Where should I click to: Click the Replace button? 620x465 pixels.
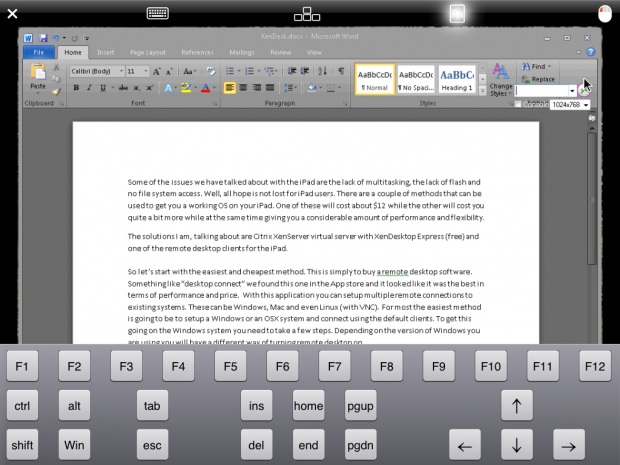[x=538, y=79]
